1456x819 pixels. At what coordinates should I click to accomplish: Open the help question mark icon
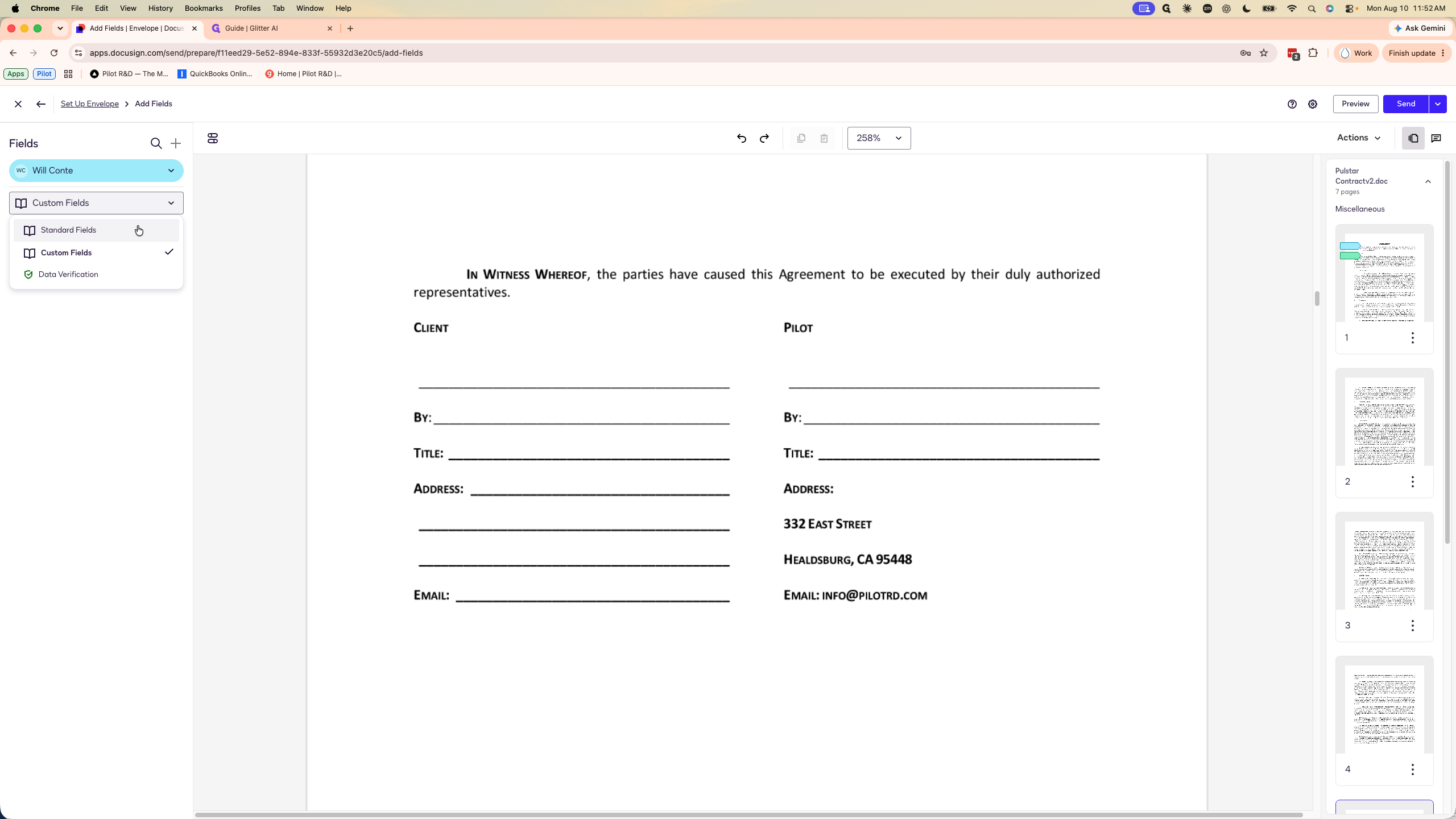(x=1292, y=104)
